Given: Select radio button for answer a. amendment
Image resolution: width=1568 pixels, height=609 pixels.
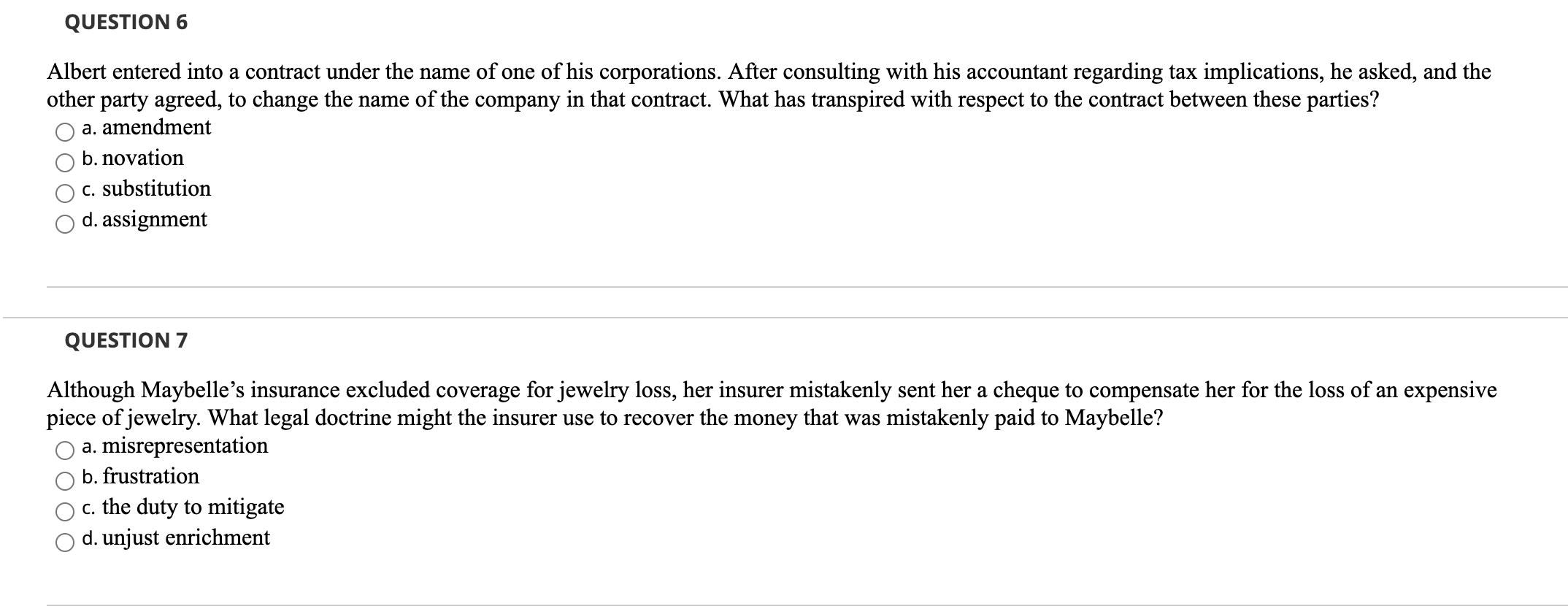Looking at the screenshot, I should pos(65,131).
